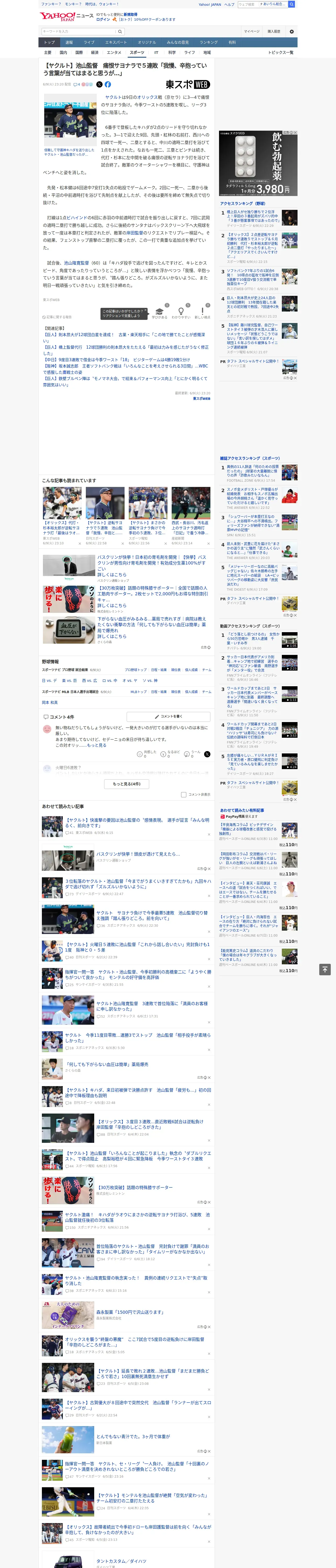Open the settings gear icon in header
Image resolution: width=336 pixels, height=1568 pixels.
[x=292, y=32]
